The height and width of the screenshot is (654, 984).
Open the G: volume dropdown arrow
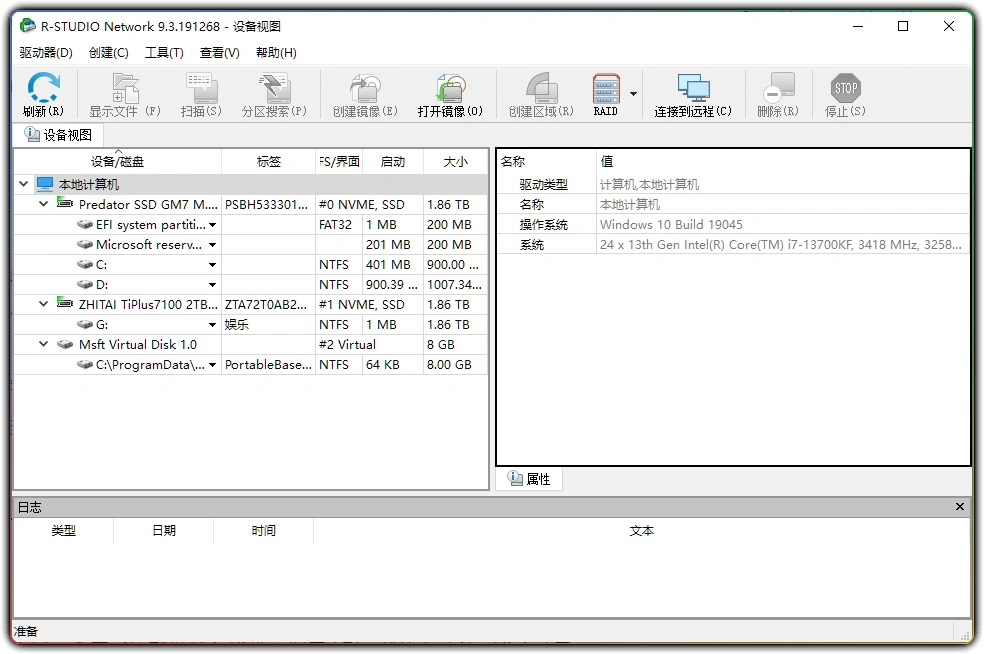tap(213, 325)
